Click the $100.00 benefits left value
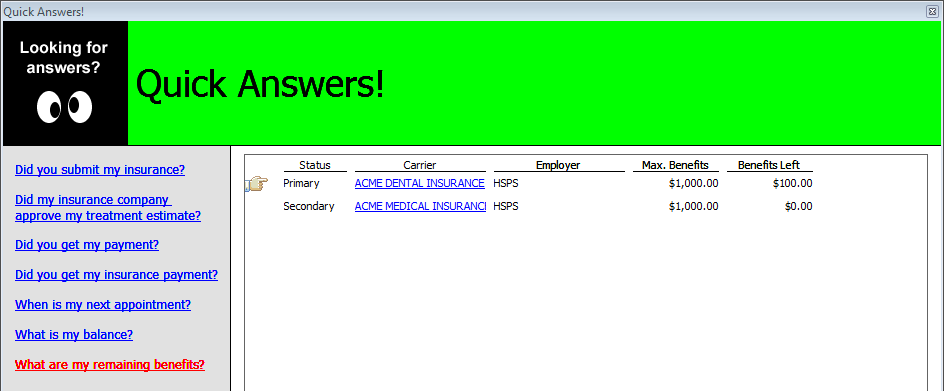 [793, 183]
